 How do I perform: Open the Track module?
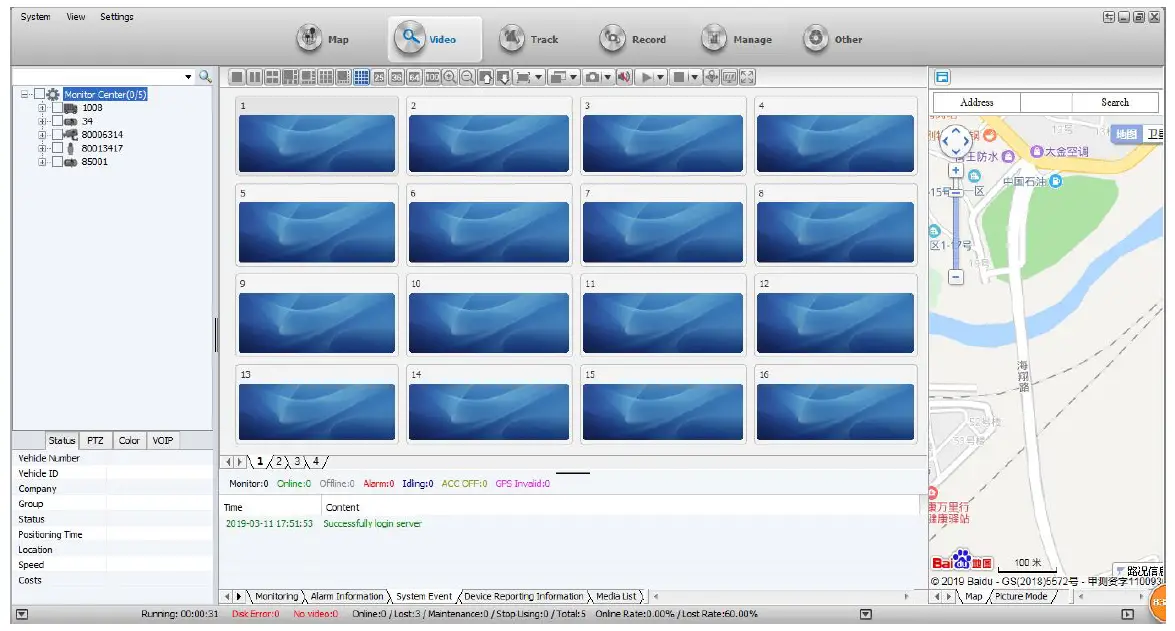(x=530, y=39)
